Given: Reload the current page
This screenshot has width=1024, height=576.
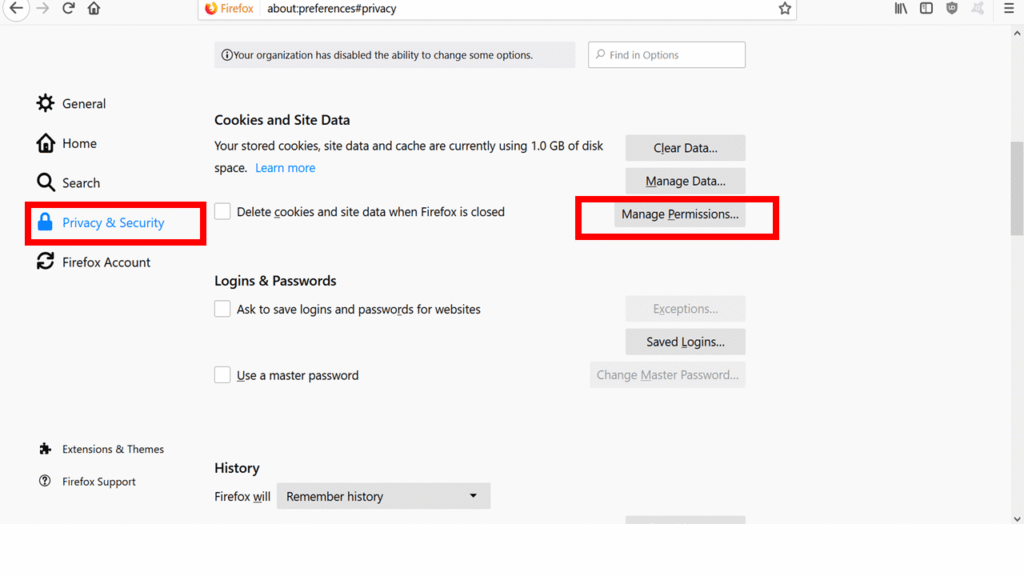Looking at the screenshot, I should (x=68, y=9).
